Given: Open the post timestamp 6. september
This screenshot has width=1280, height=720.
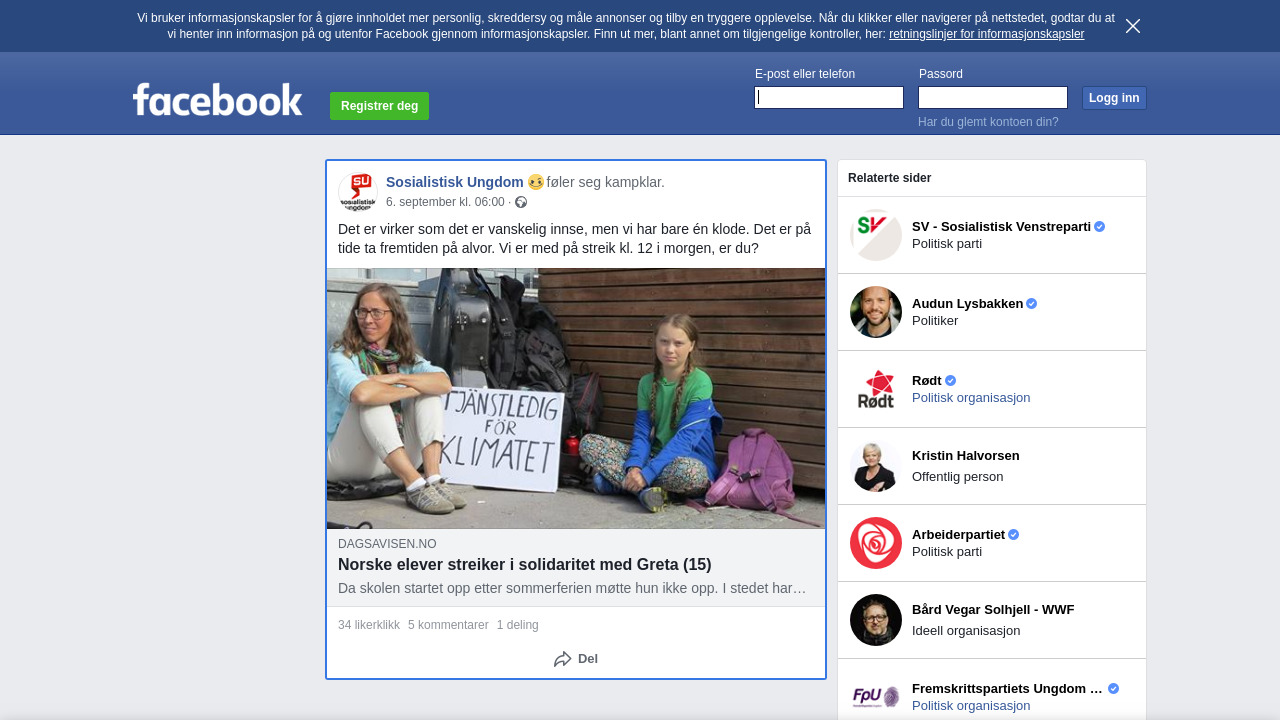Looking at the screenshot, I should click(445, 202).
